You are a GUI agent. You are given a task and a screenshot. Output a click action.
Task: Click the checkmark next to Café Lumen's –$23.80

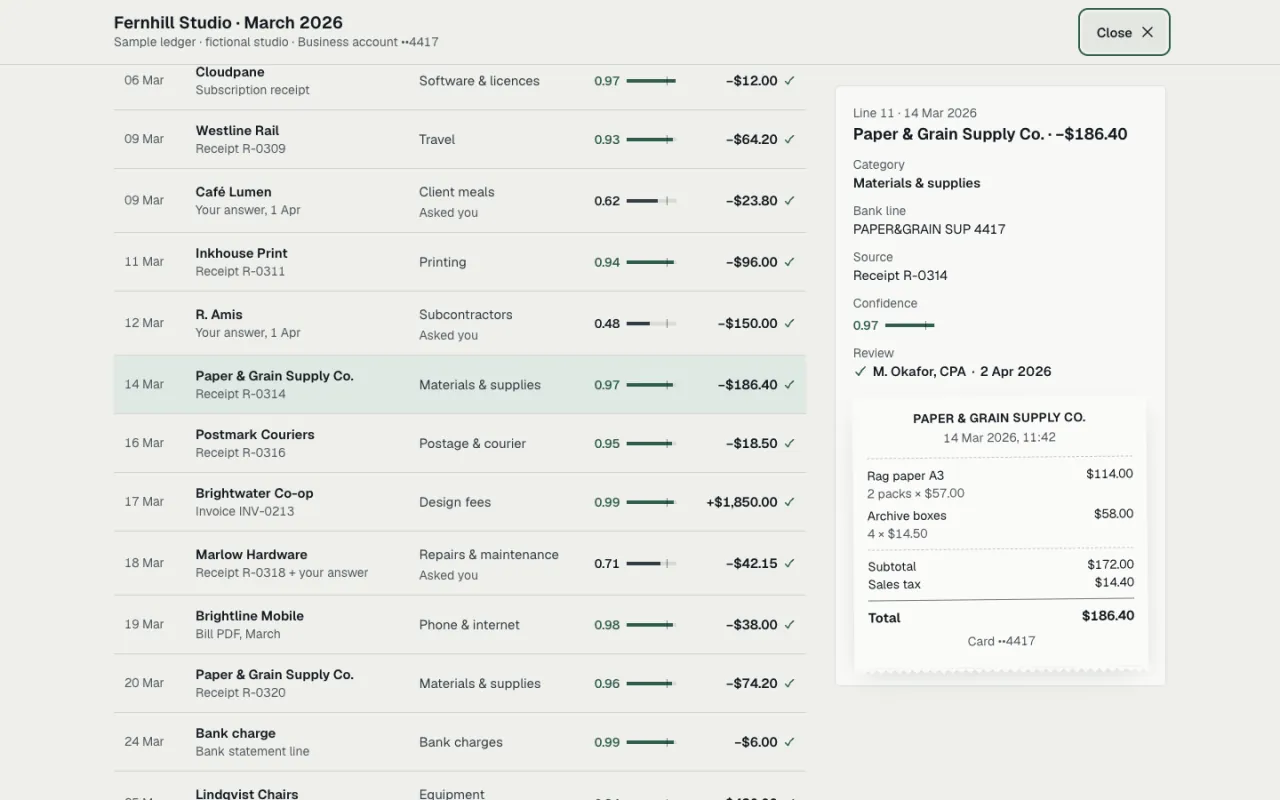pos(790,201)
